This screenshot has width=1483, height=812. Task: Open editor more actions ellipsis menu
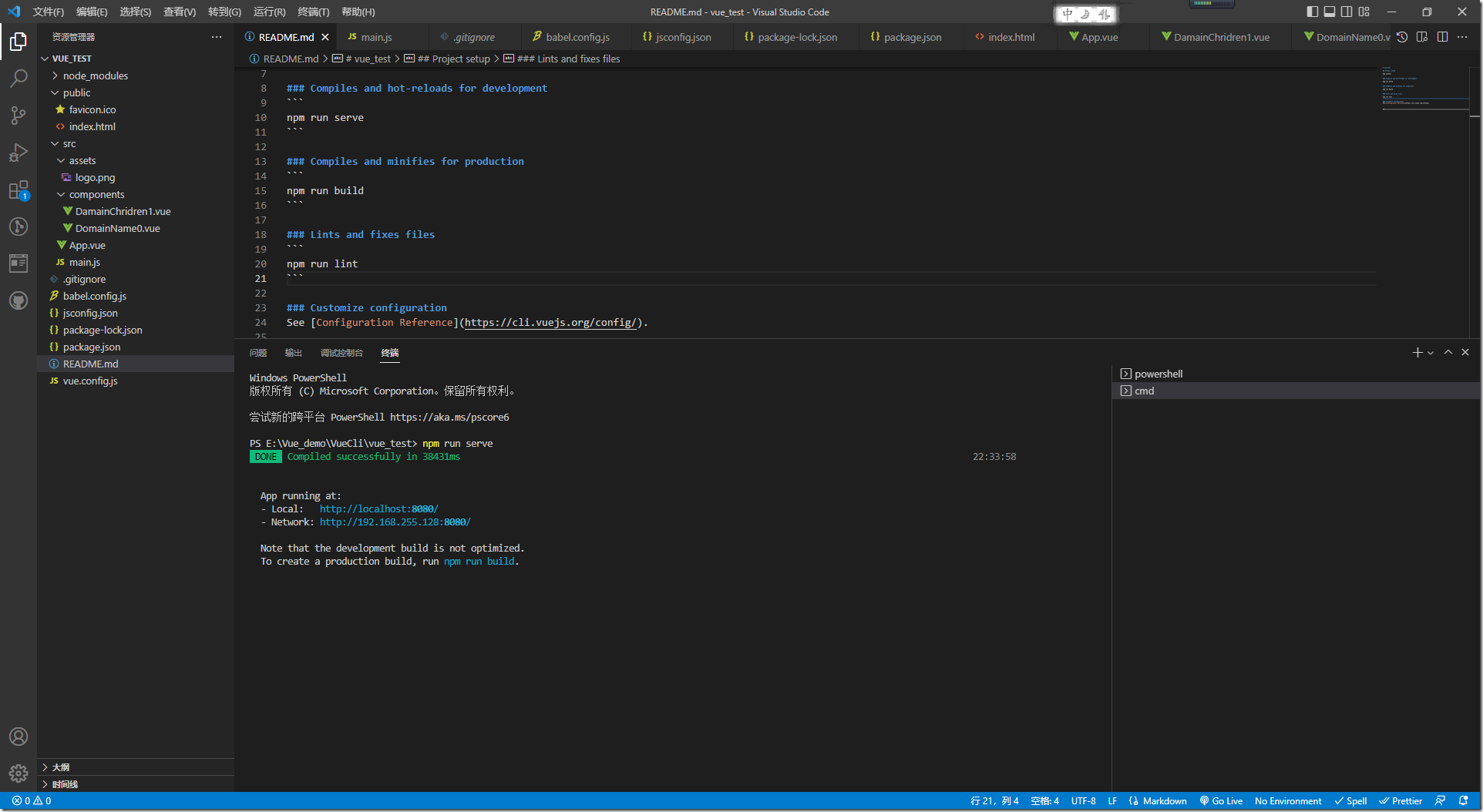pos(1462,37)
